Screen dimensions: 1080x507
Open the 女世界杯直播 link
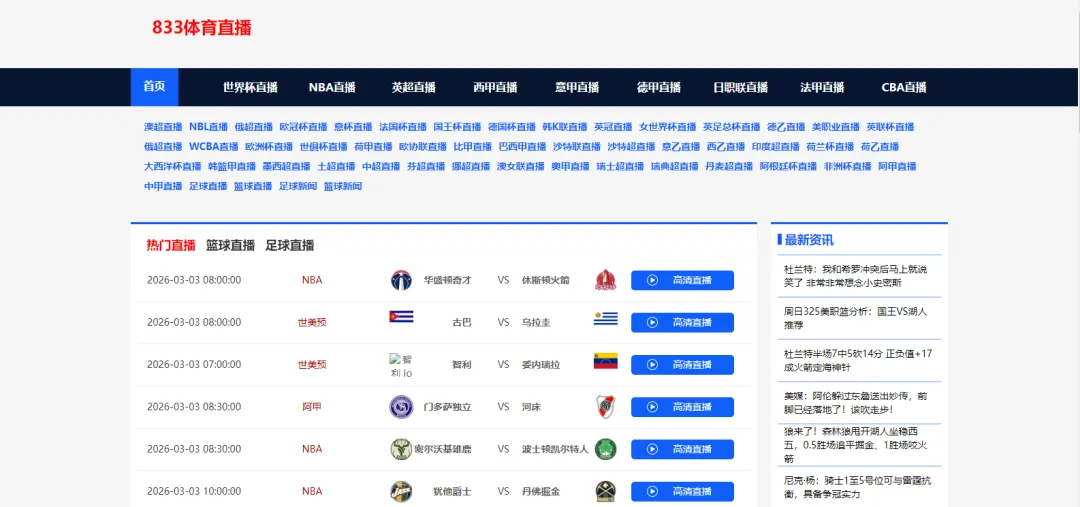tap(667, 127)
